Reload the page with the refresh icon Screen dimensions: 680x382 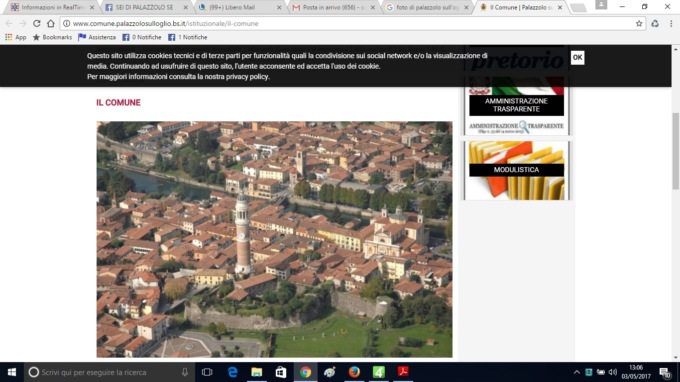37,23
